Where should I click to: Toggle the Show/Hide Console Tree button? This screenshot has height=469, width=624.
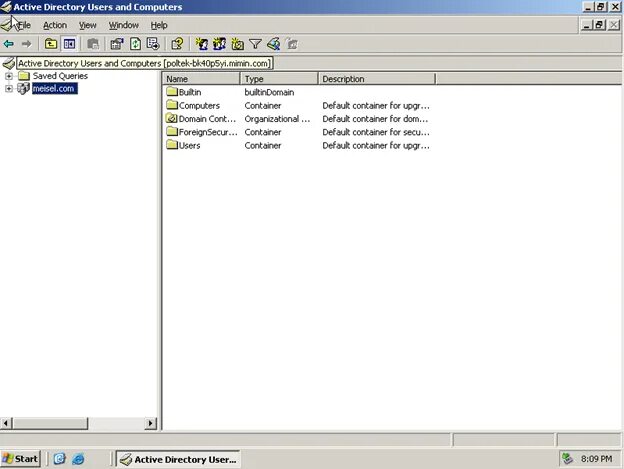[x=69, y=44]
